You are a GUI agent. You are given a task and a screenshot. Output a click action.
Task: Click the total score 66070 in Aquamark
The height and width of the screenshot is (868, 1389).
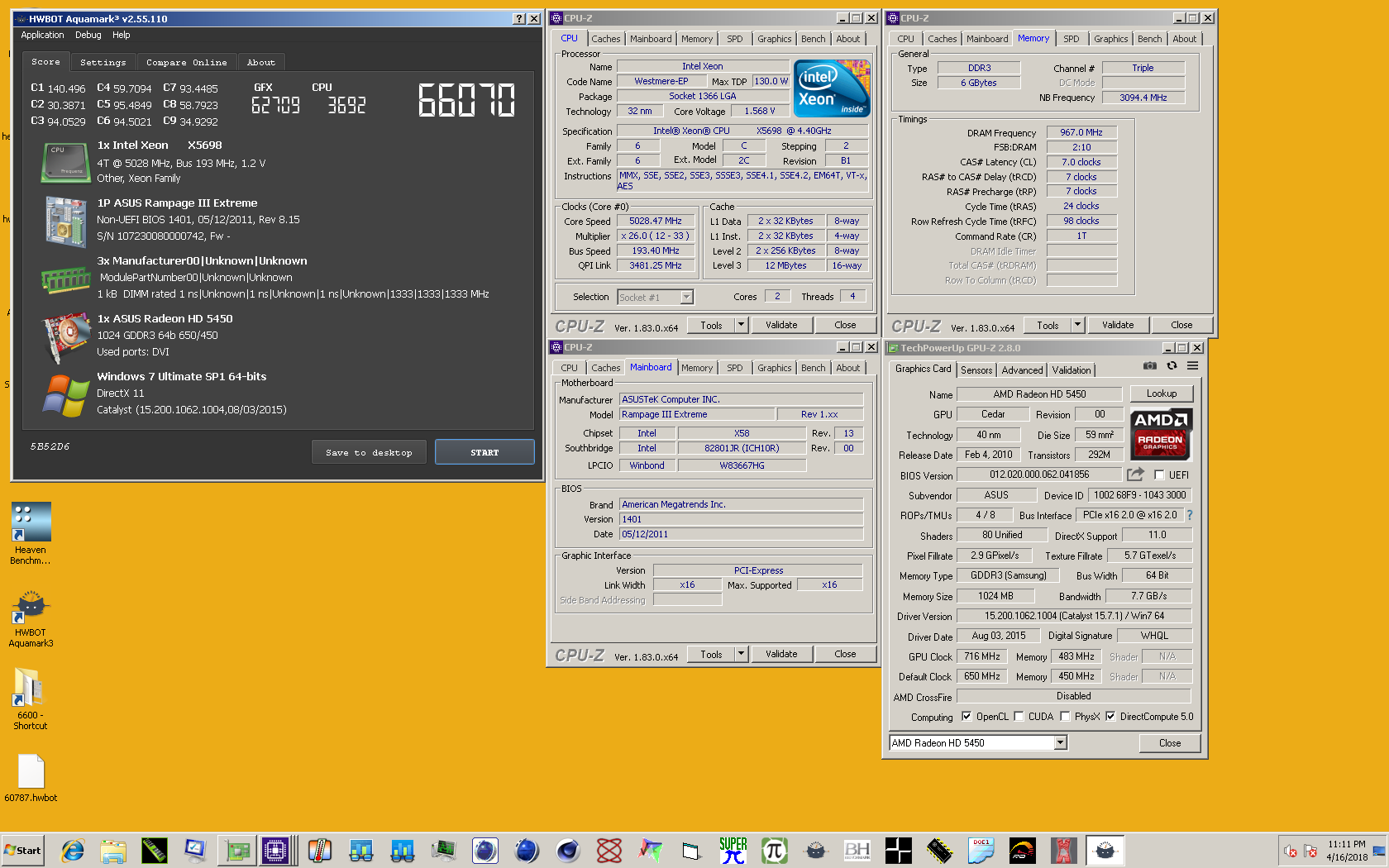467,101
